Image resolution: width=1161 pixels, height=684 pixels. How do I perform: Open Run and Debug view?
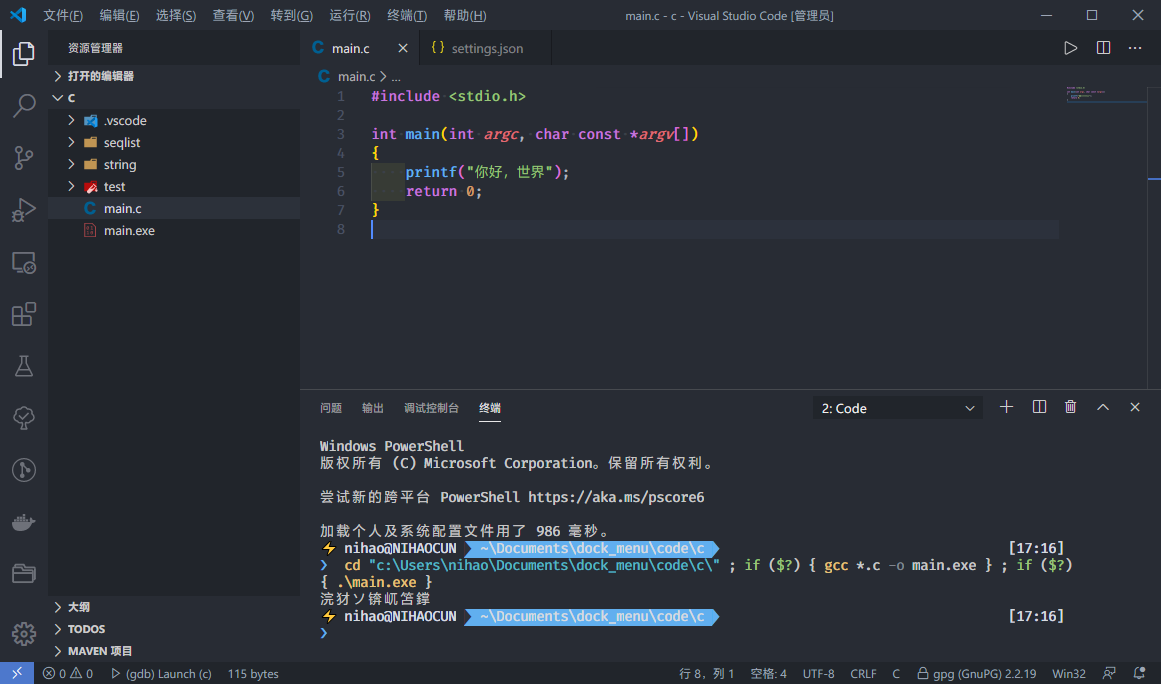pyautogui.click(x=24, y=210)
